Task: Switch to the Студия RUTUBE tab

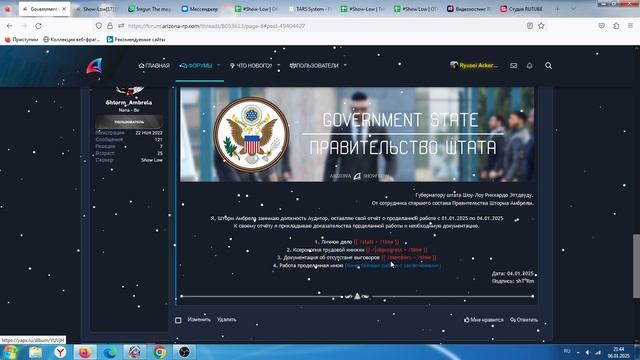Action: 522,9
